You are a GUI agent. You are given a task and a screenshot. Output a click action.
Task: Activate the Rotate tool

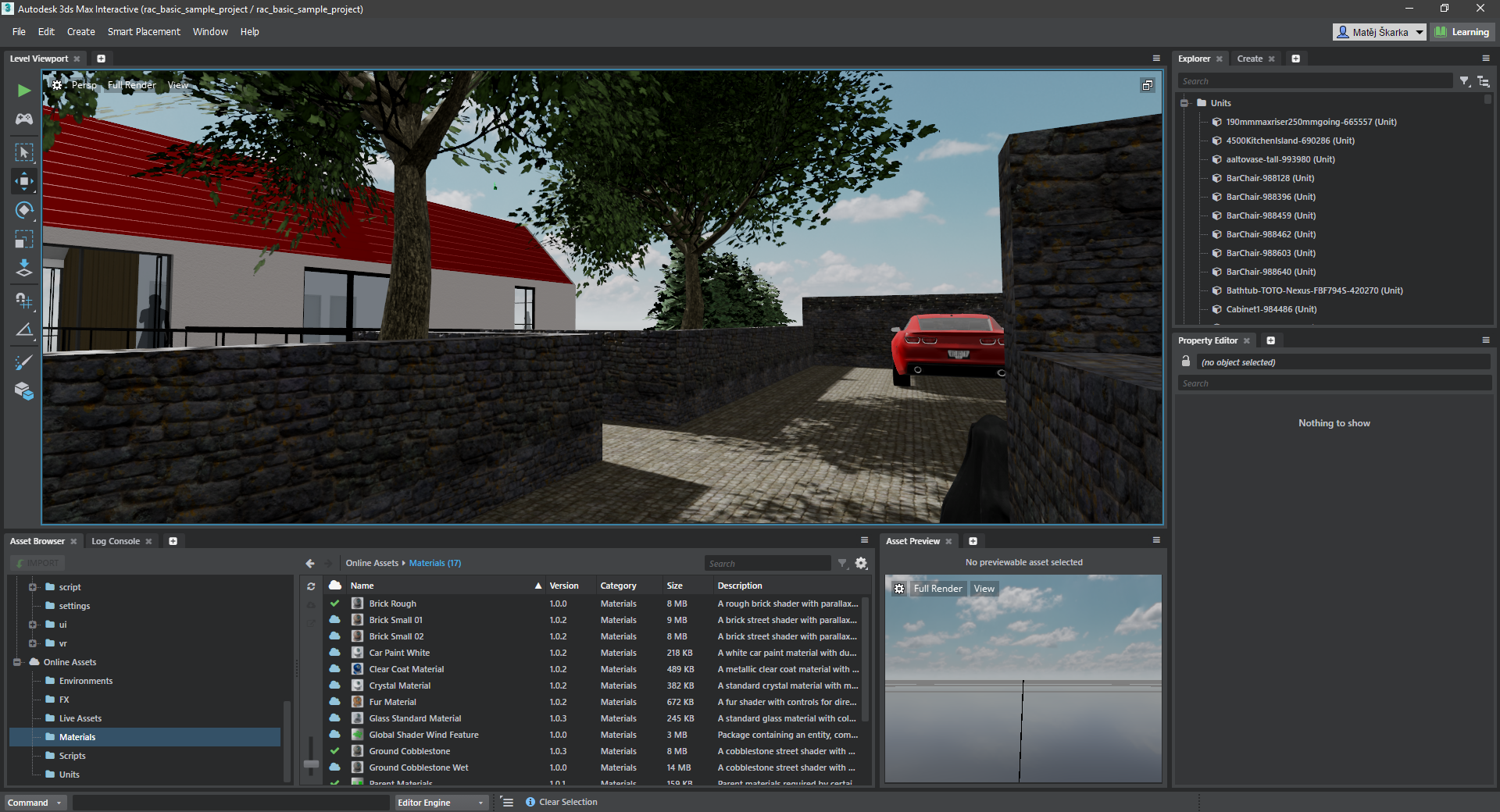[24, 210]
